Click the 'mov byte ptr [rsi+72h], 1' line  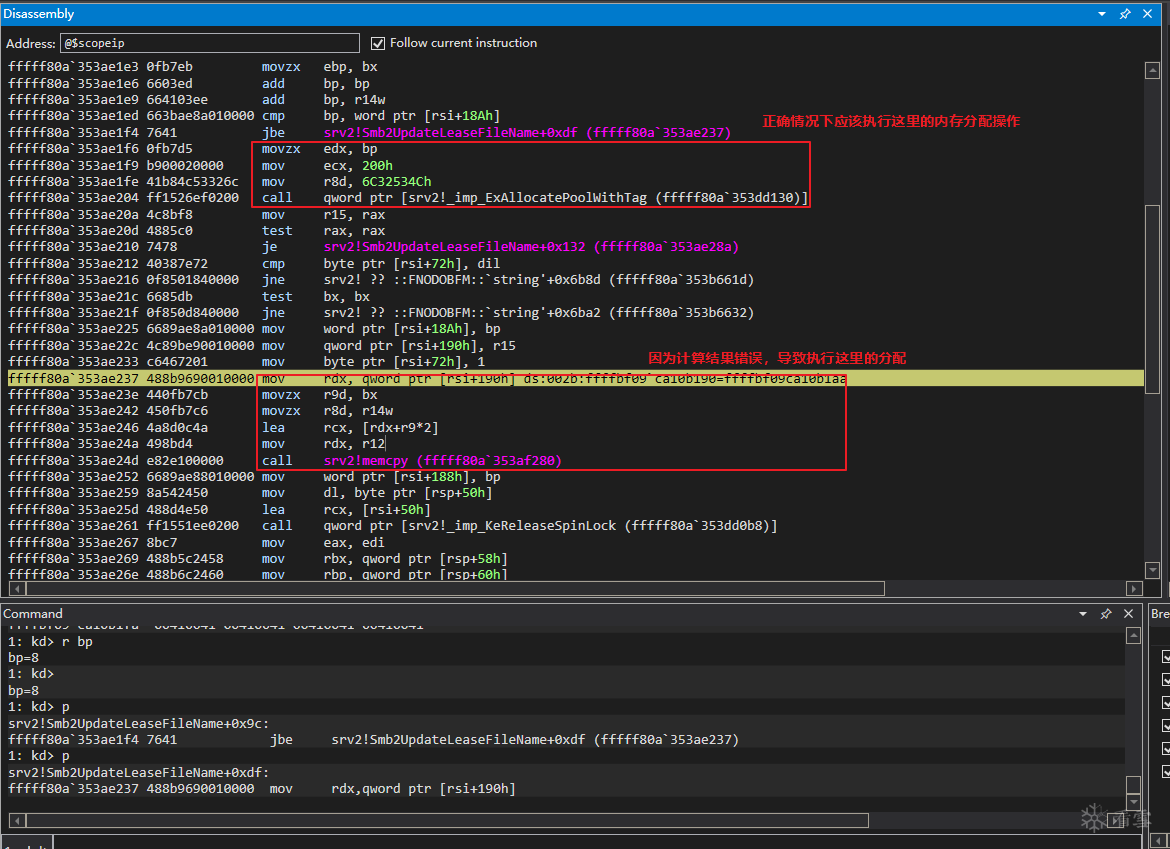click(247, 362)
